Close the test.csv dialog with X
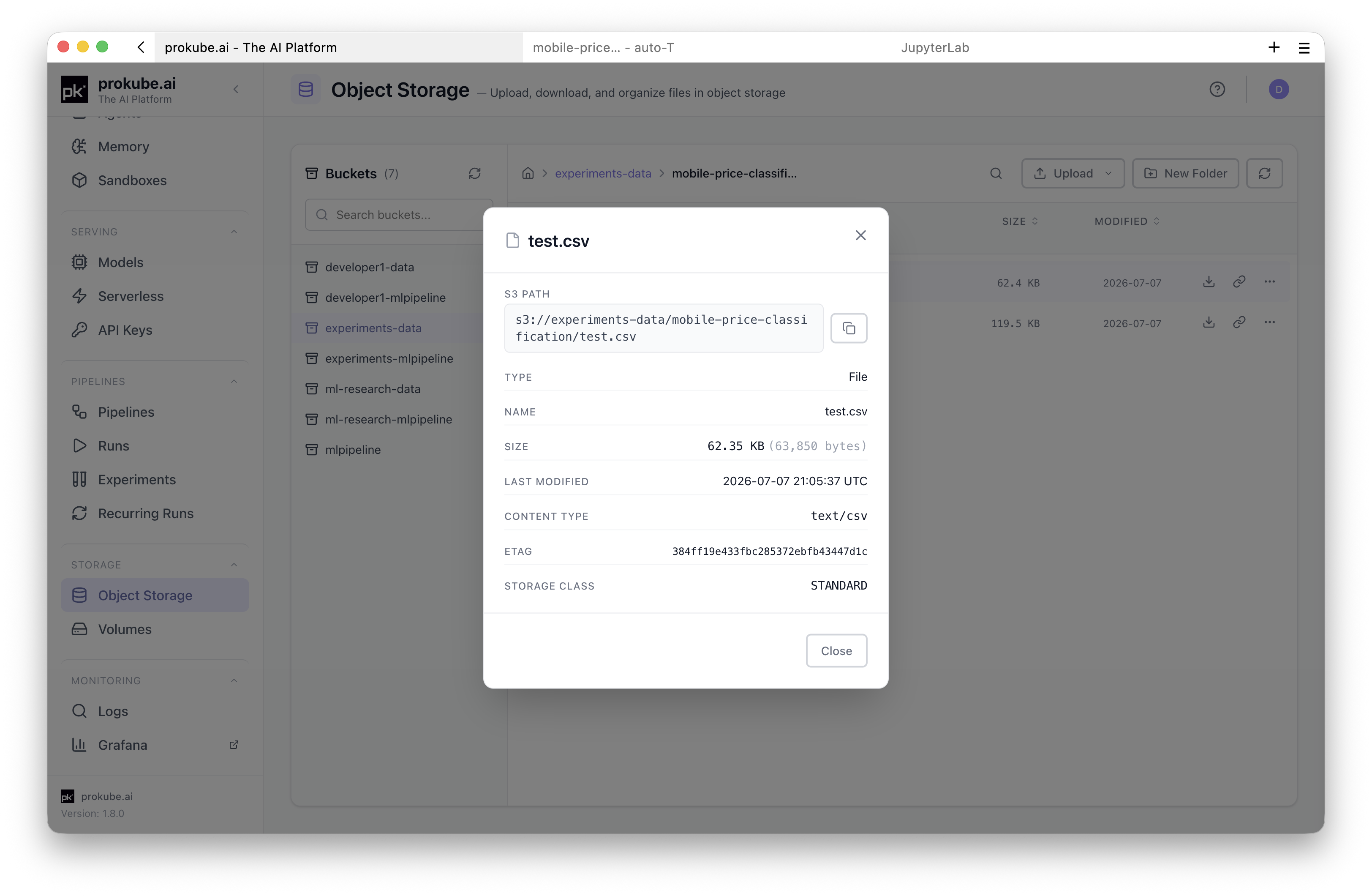This screenshot has width=1372, height=896. tap(860, 235)
